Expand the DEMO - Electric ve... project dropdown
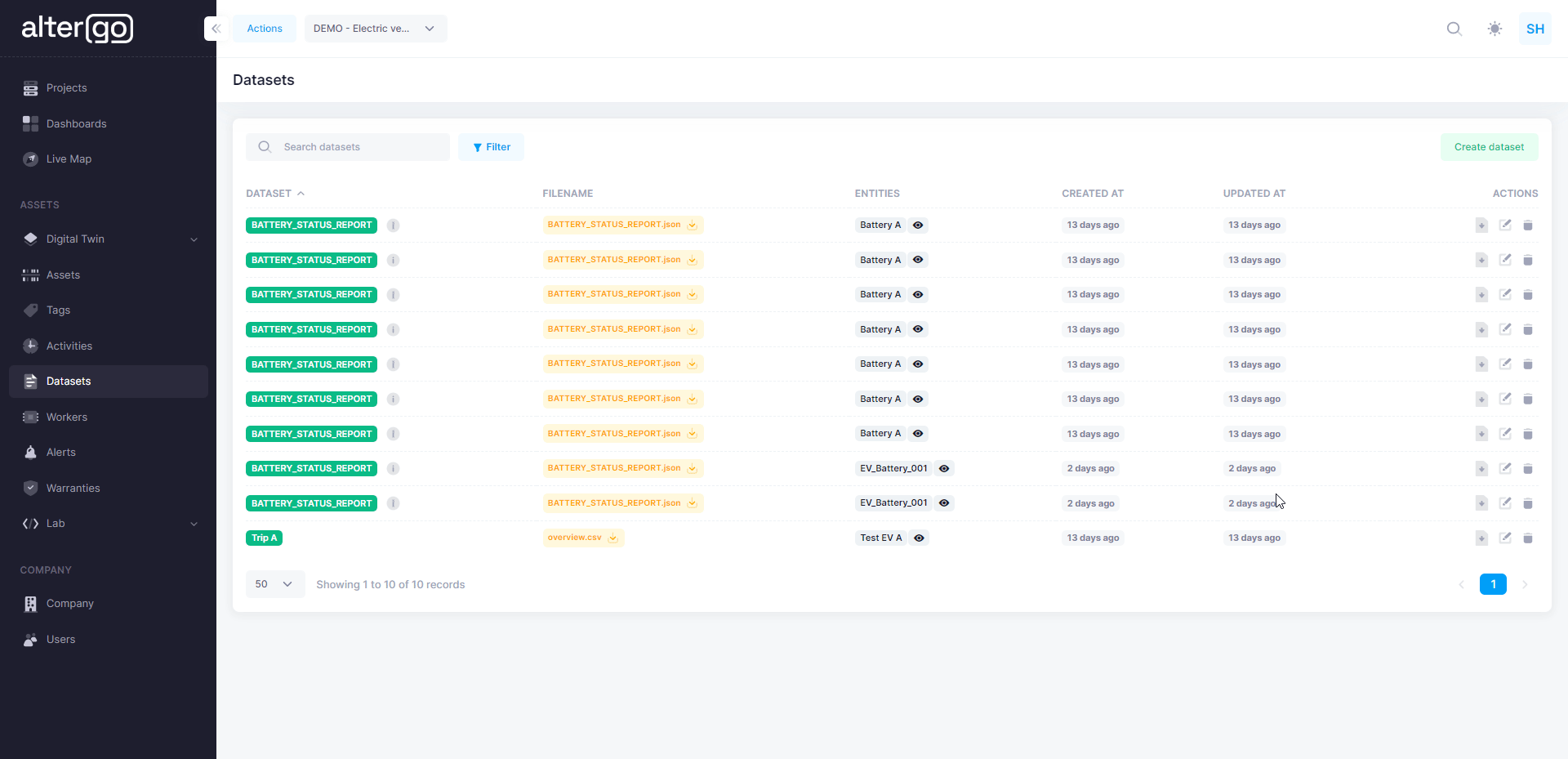 [x=375, y=29]
